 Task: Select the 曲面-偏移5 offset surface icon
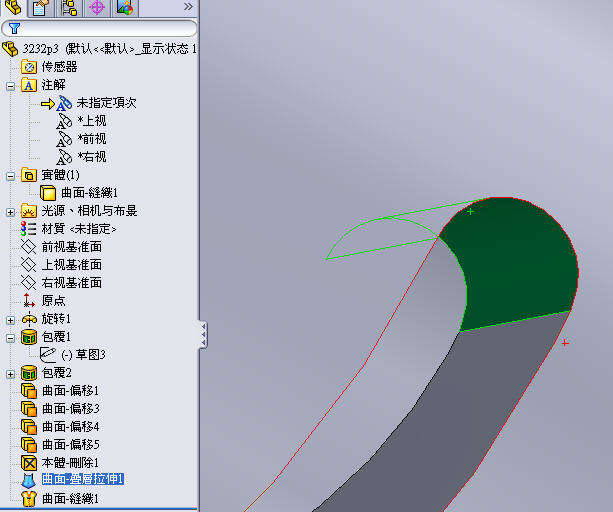pyautogui.click(x=29, y=445)
